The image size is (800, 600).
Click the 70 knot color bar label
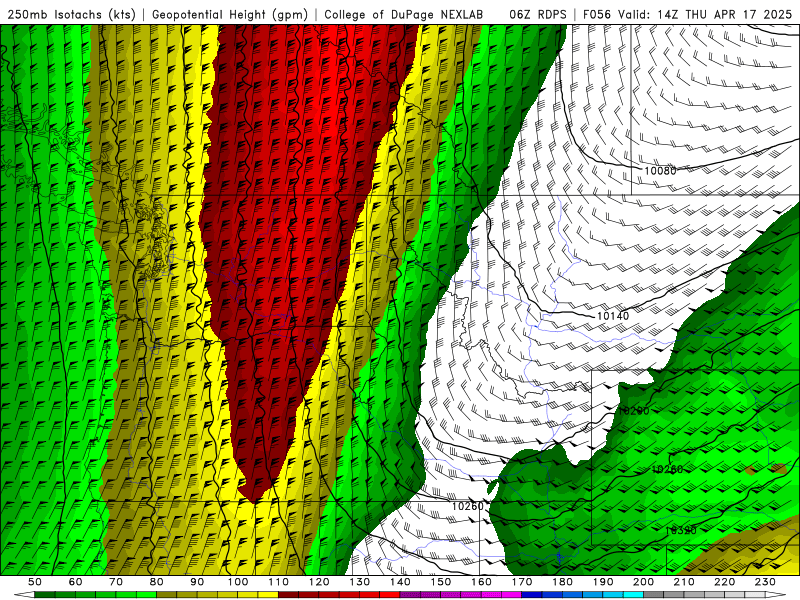pos(116,582)
